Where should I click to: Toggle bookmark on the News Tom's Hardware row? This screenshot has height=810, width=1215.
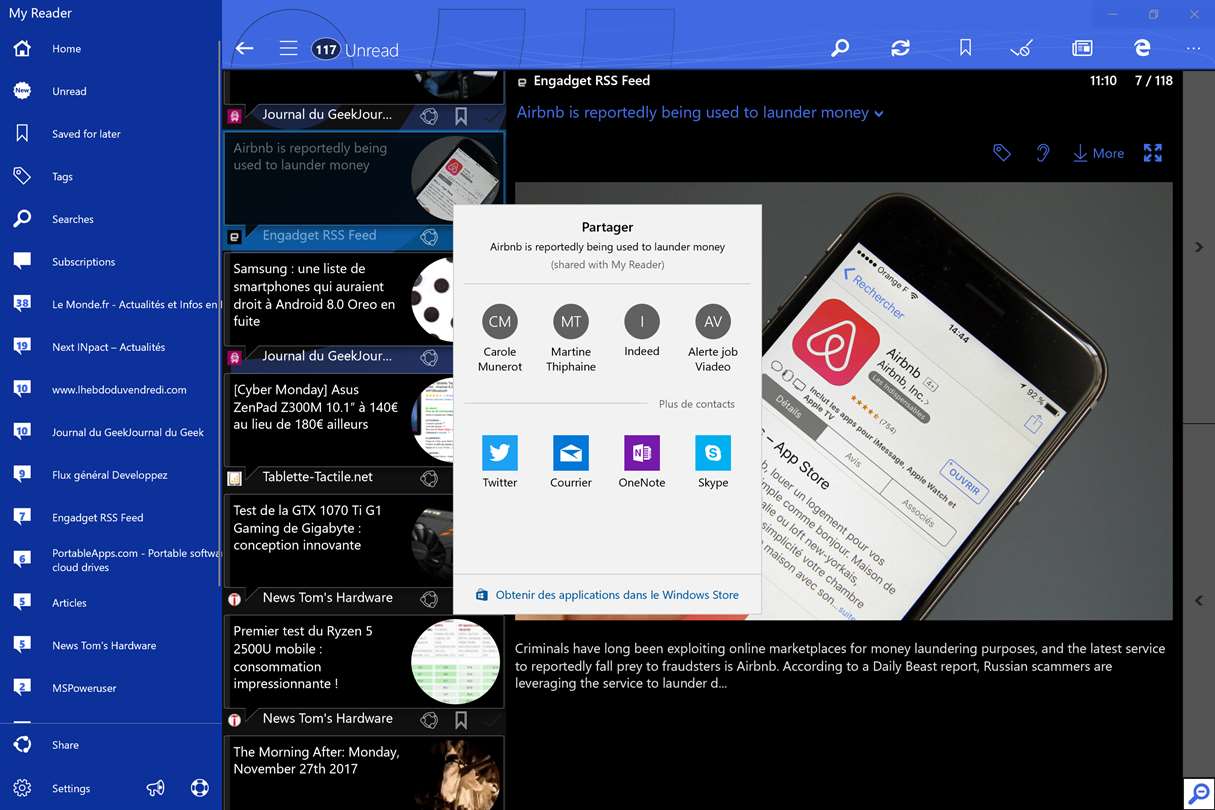tap(461, 719)
